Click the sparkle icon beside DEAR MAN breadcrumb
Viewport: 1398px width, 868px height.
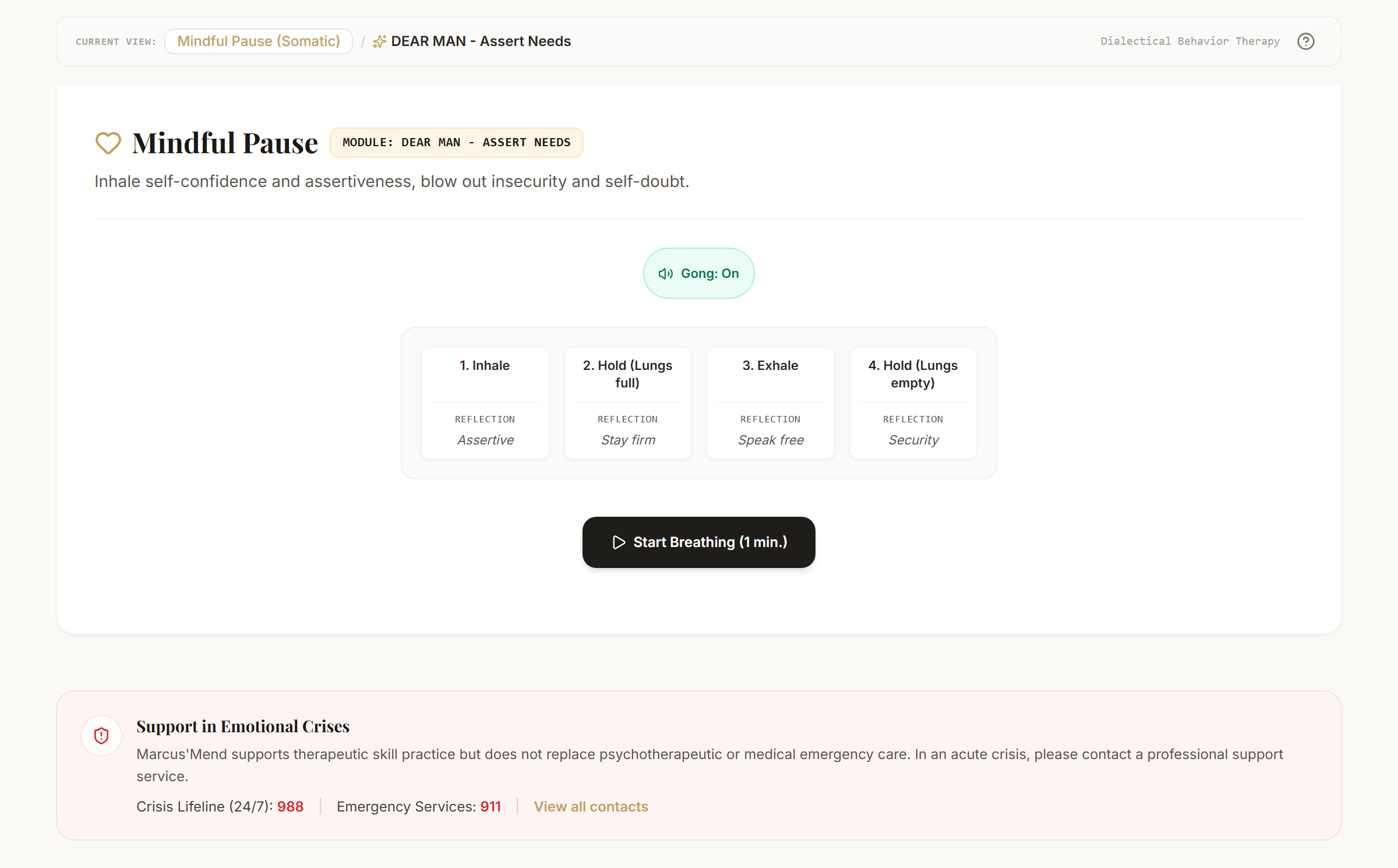tap(380, 41)
